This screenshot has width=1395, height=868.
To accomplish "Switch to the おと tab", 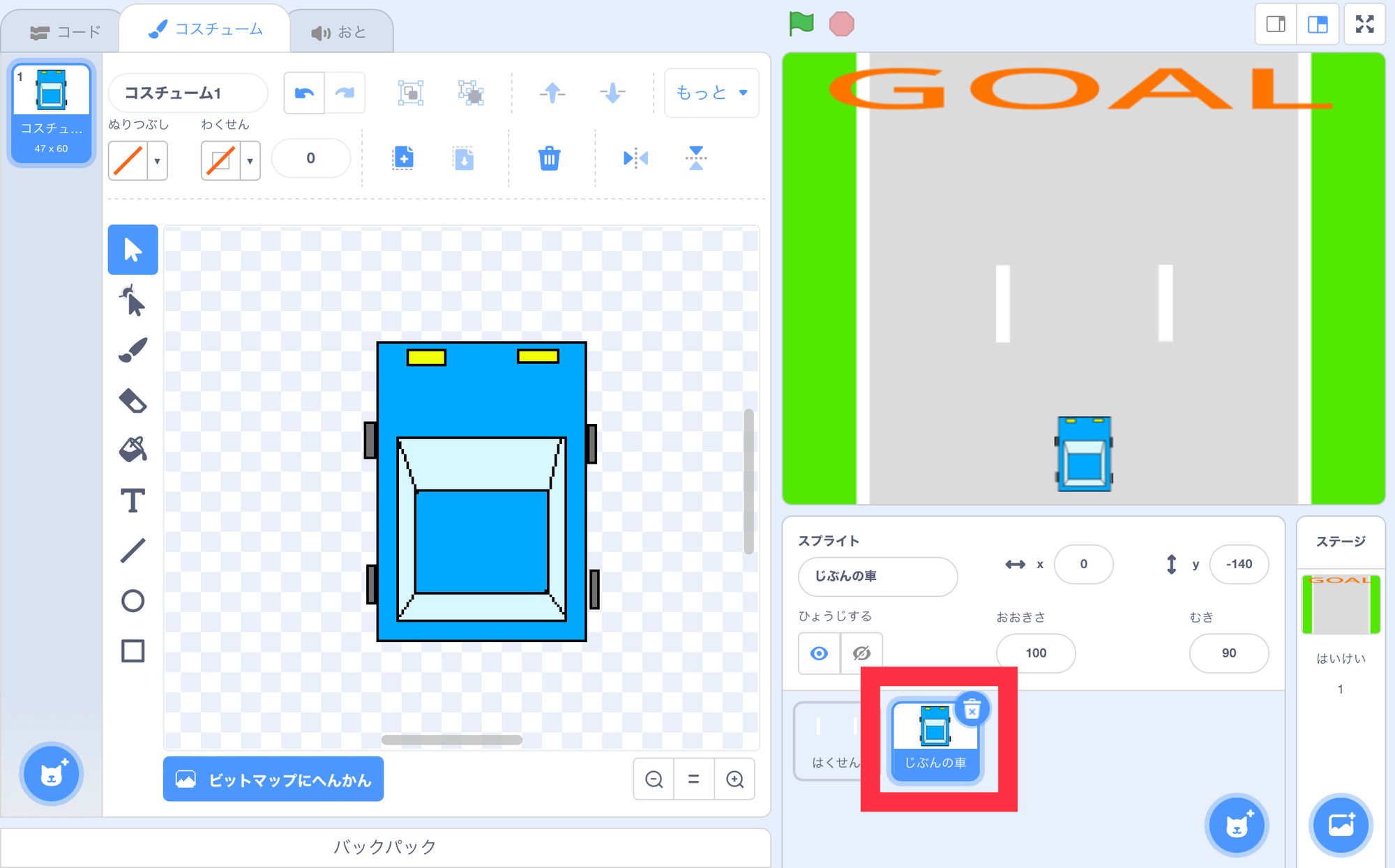I will [x=339, y=32].
